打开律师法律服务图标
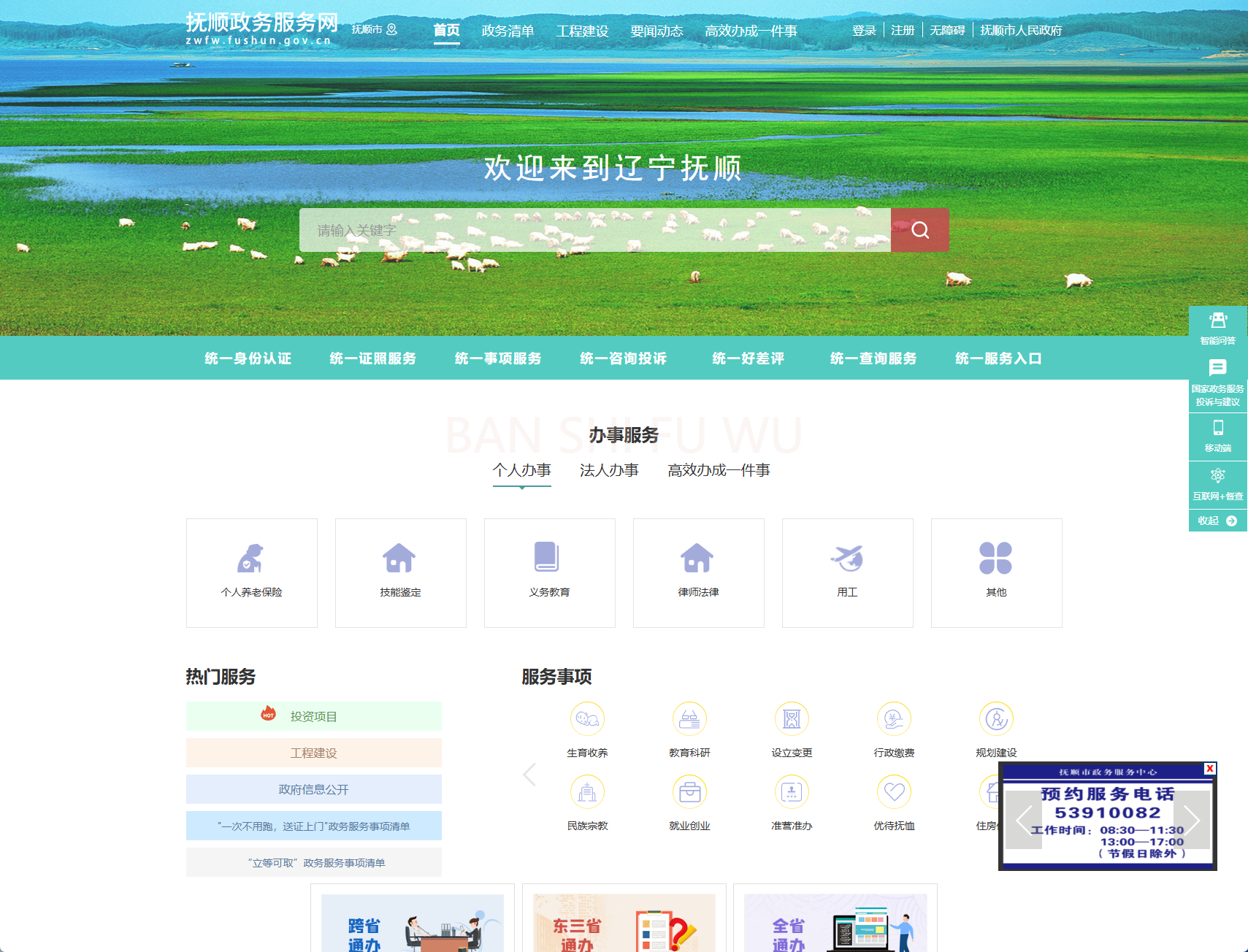This screenshot has width=1248, height=952. (697, 559)
